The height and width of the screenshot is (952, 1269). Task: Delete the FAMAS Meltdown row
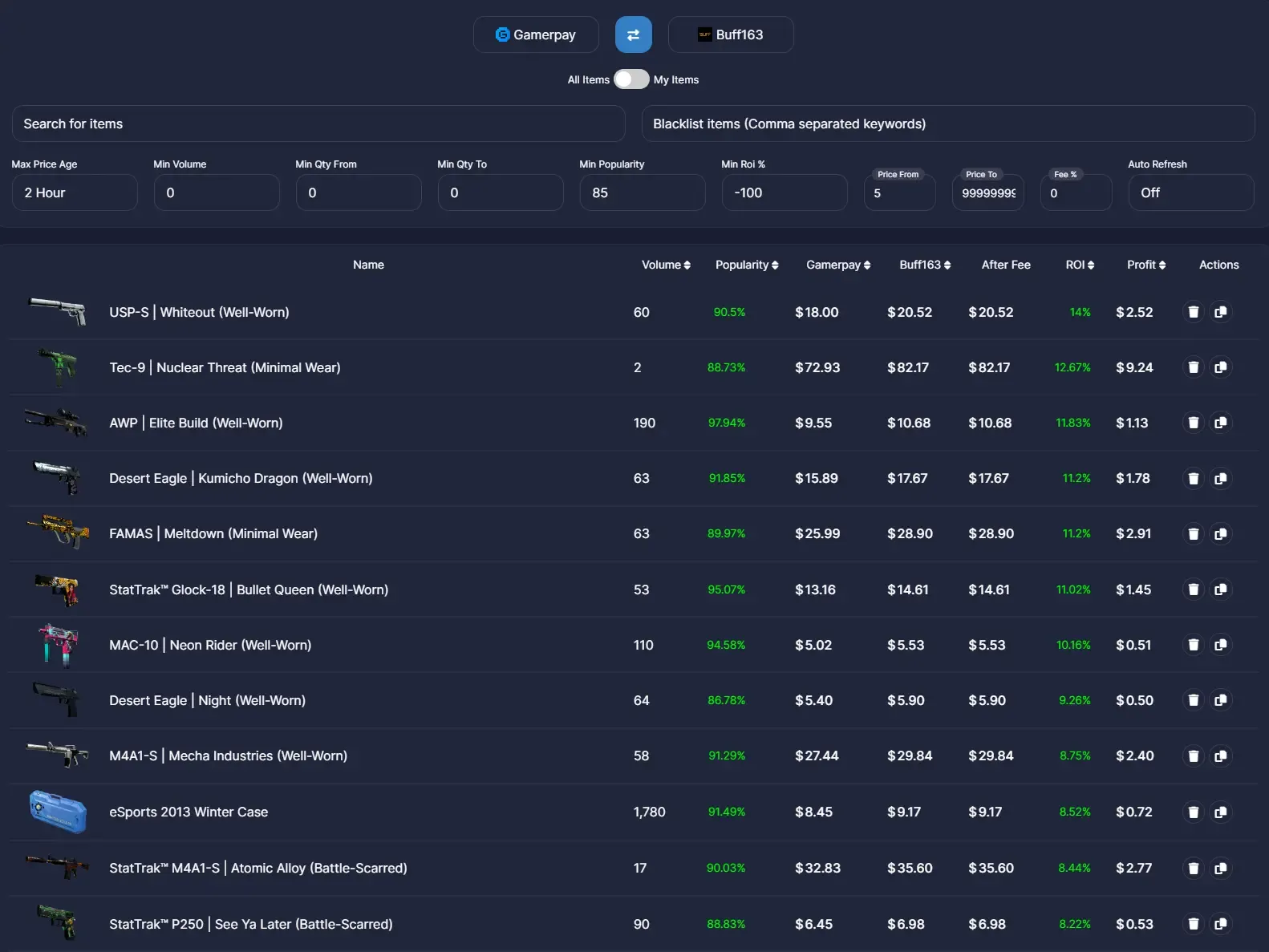(1194, 533)
